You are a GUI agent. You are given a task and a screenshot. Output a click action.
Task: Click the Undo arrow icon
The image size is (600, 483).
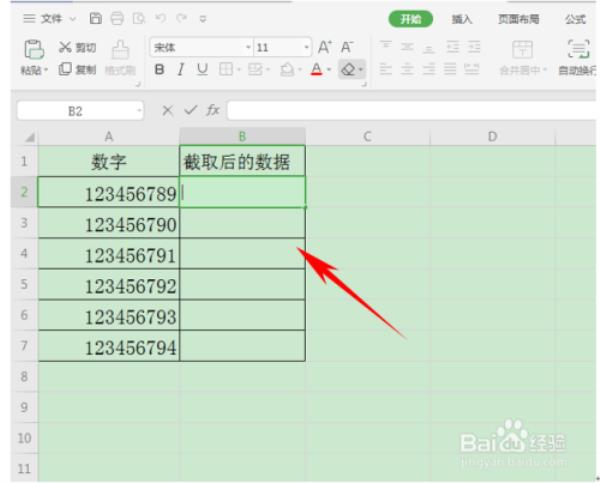161,18
